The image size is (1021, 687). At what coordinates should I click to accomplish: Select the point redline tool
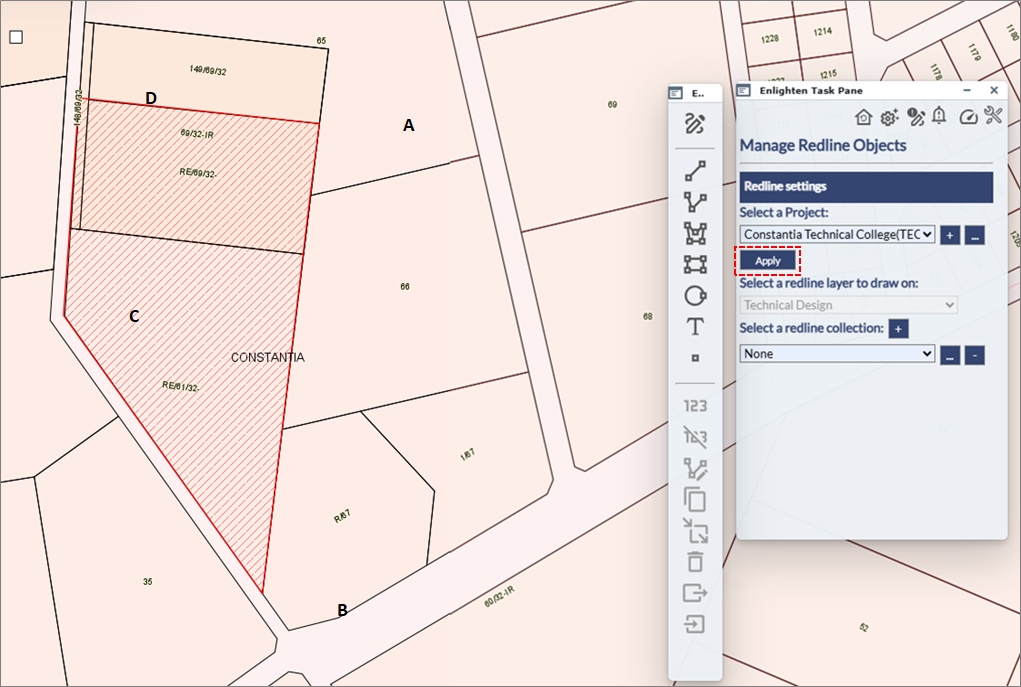[x=695, y=358]
